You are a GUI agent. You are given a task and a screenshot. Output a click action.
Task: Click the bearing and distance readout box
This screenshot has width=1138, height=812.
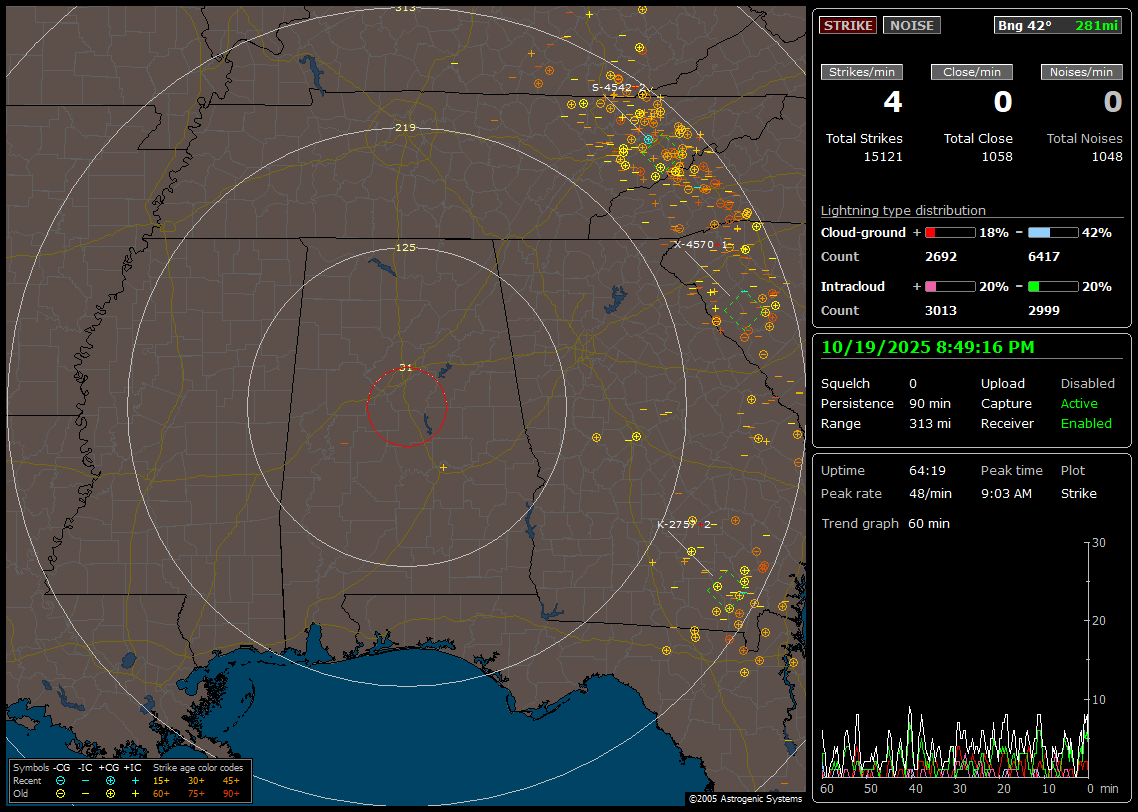point(1058,25)
